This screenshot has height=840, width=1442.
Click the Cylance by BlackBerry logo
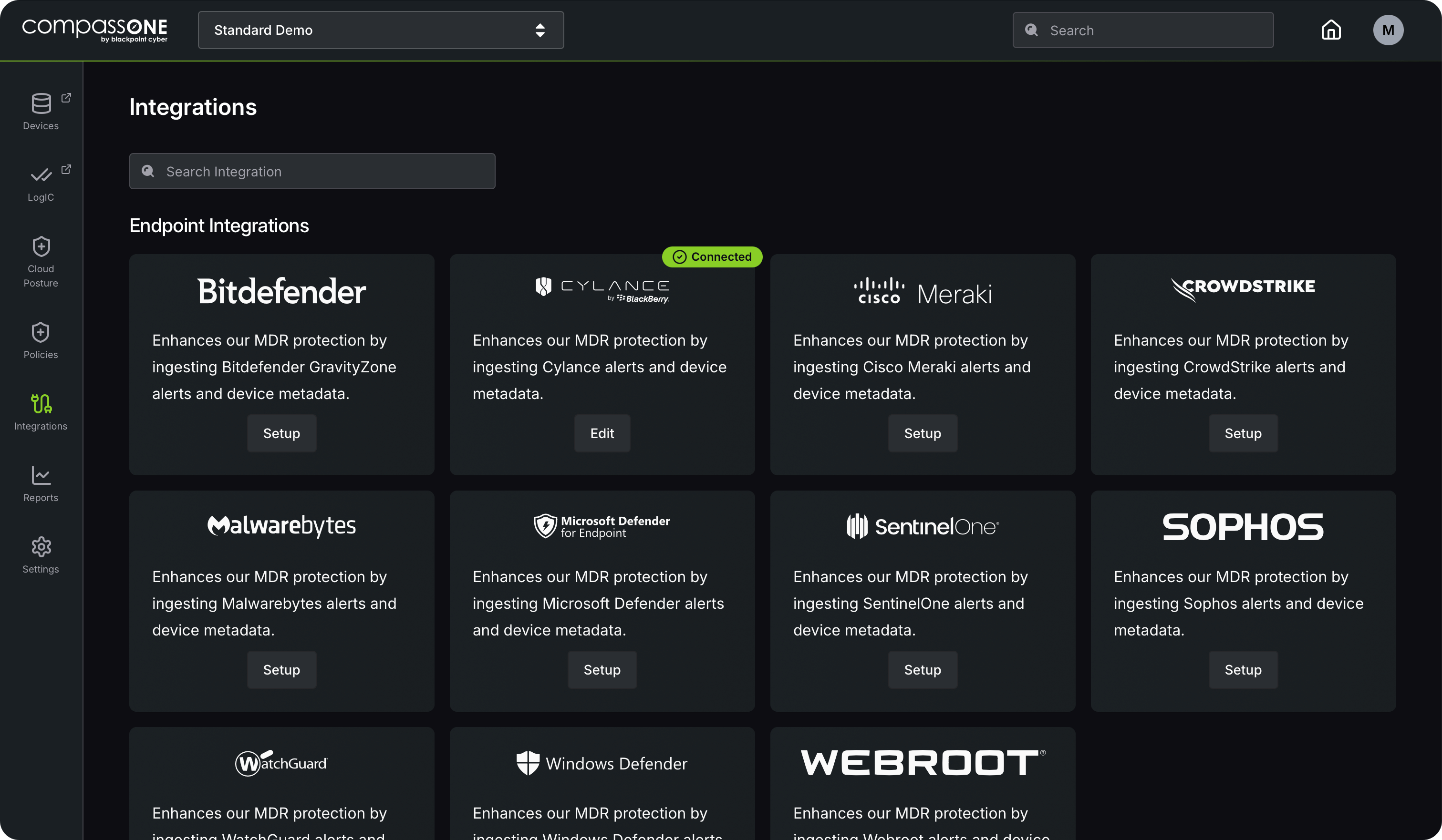602,290
